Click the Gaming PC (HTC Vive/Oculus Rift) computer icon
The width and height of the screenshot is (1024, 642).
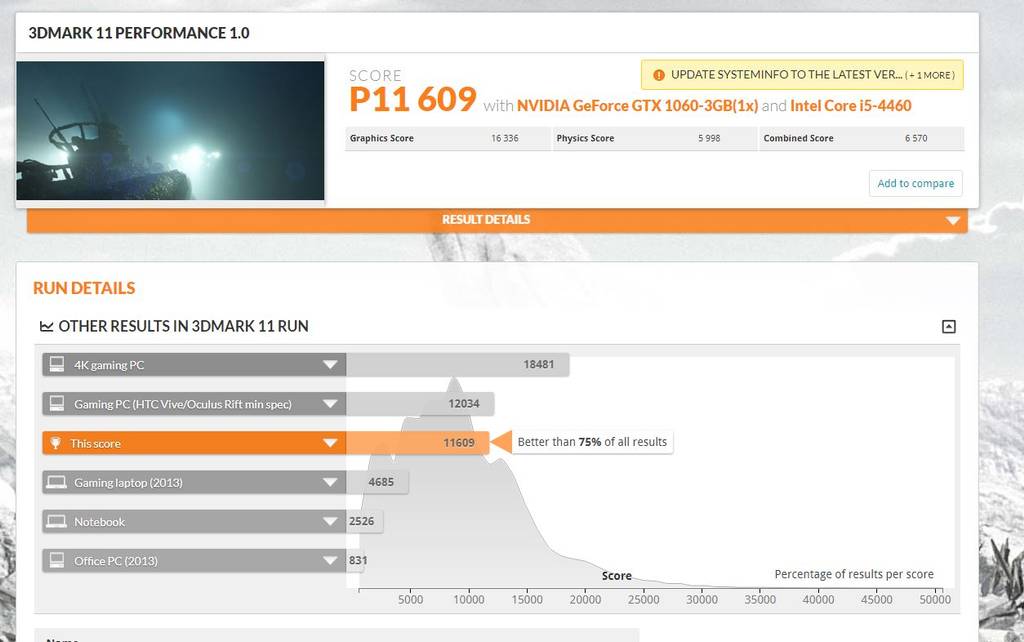[x=57, y=404]
